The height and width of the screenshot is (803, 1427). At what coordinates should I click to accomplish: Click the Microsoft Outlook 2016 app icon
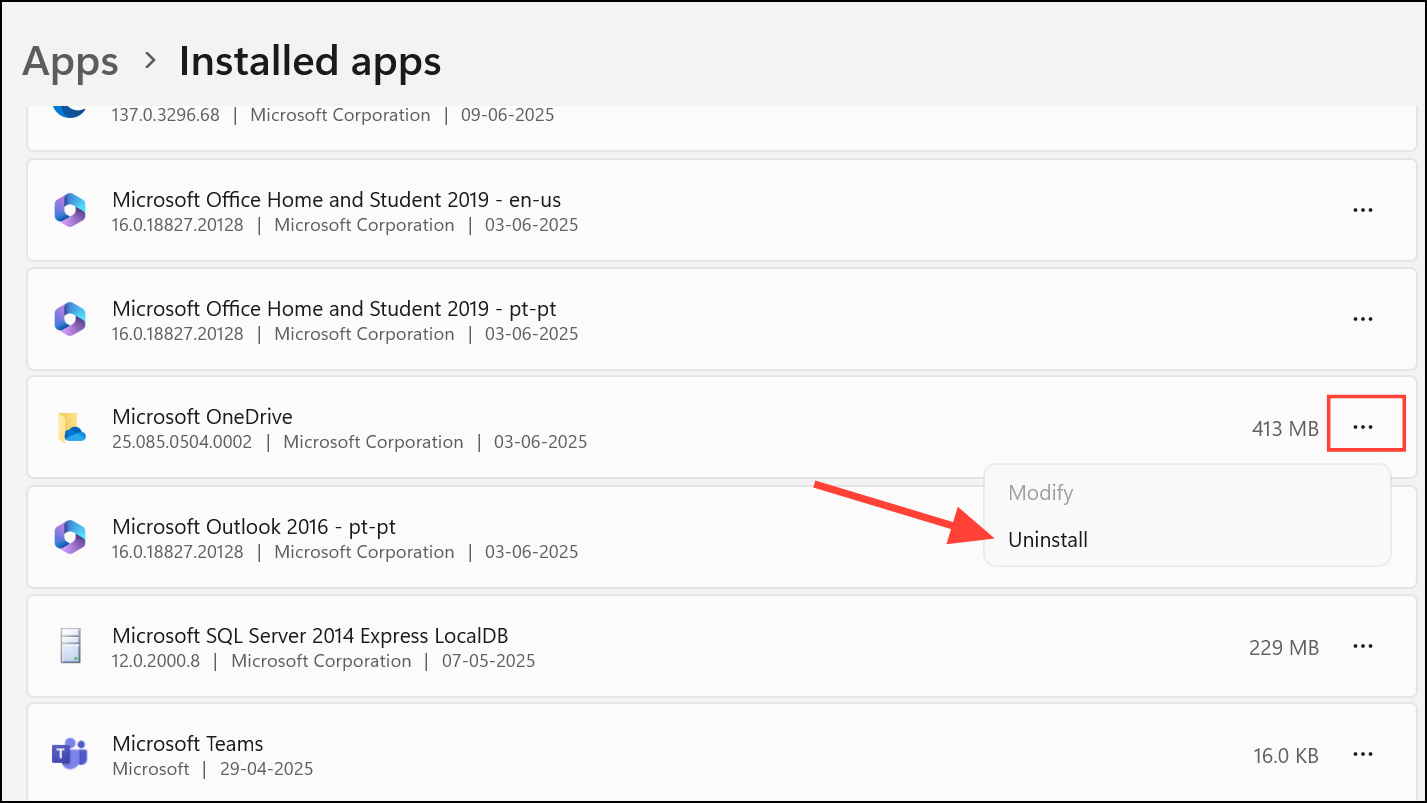click(x=70, y=537)
